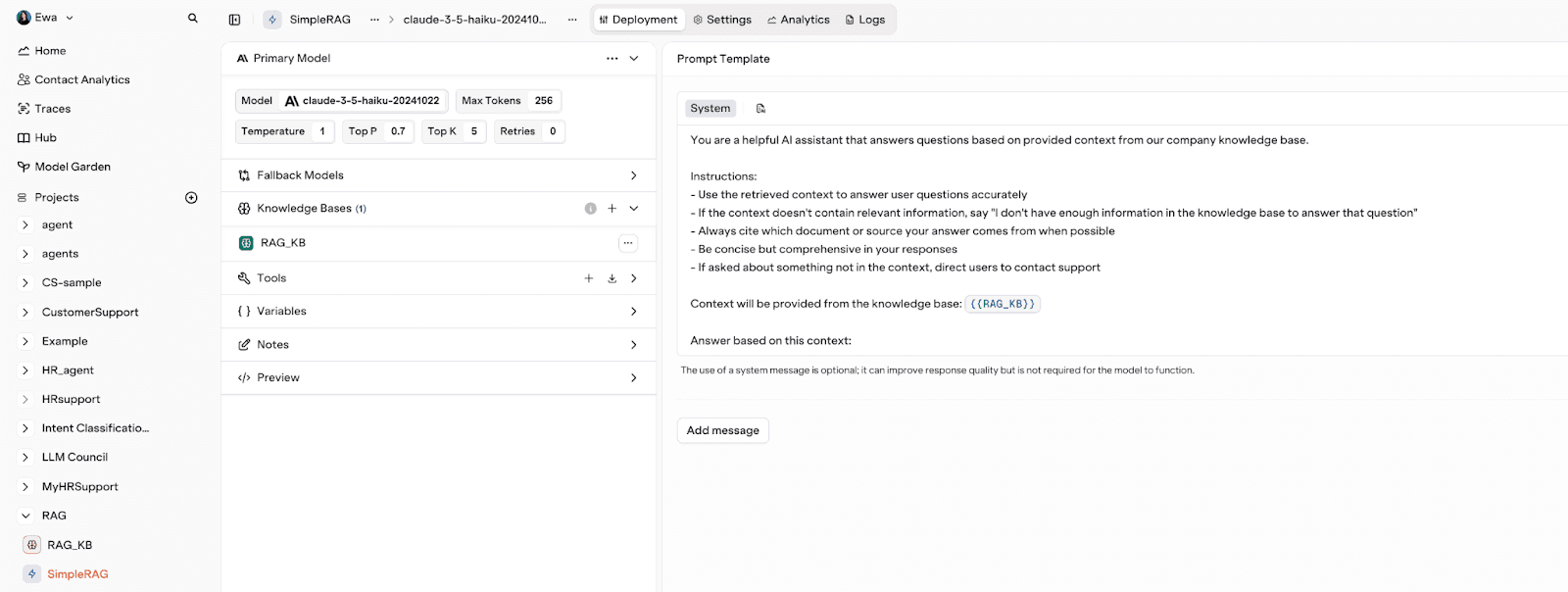Toggle the sidebar panel collapse icon

click(234, 20)
